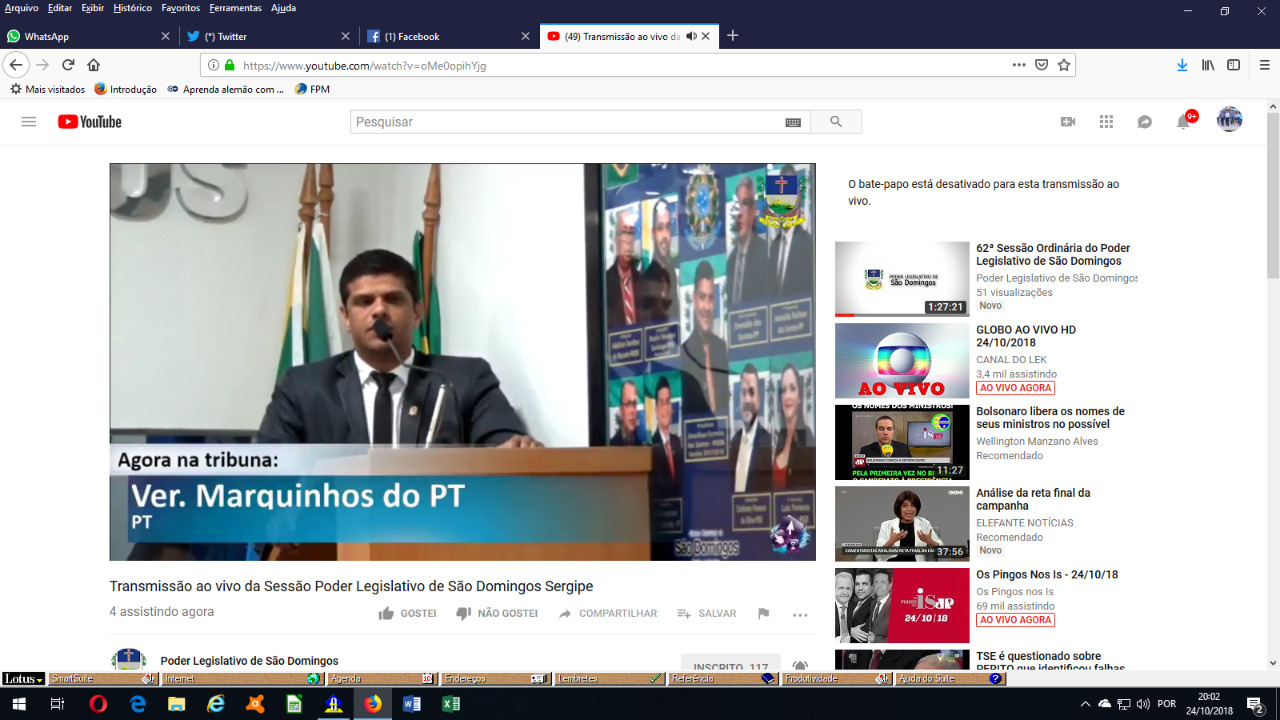Screen dimensions: 1280x720
Task: Like the video with GOSTEI
Action: (407, 614)
